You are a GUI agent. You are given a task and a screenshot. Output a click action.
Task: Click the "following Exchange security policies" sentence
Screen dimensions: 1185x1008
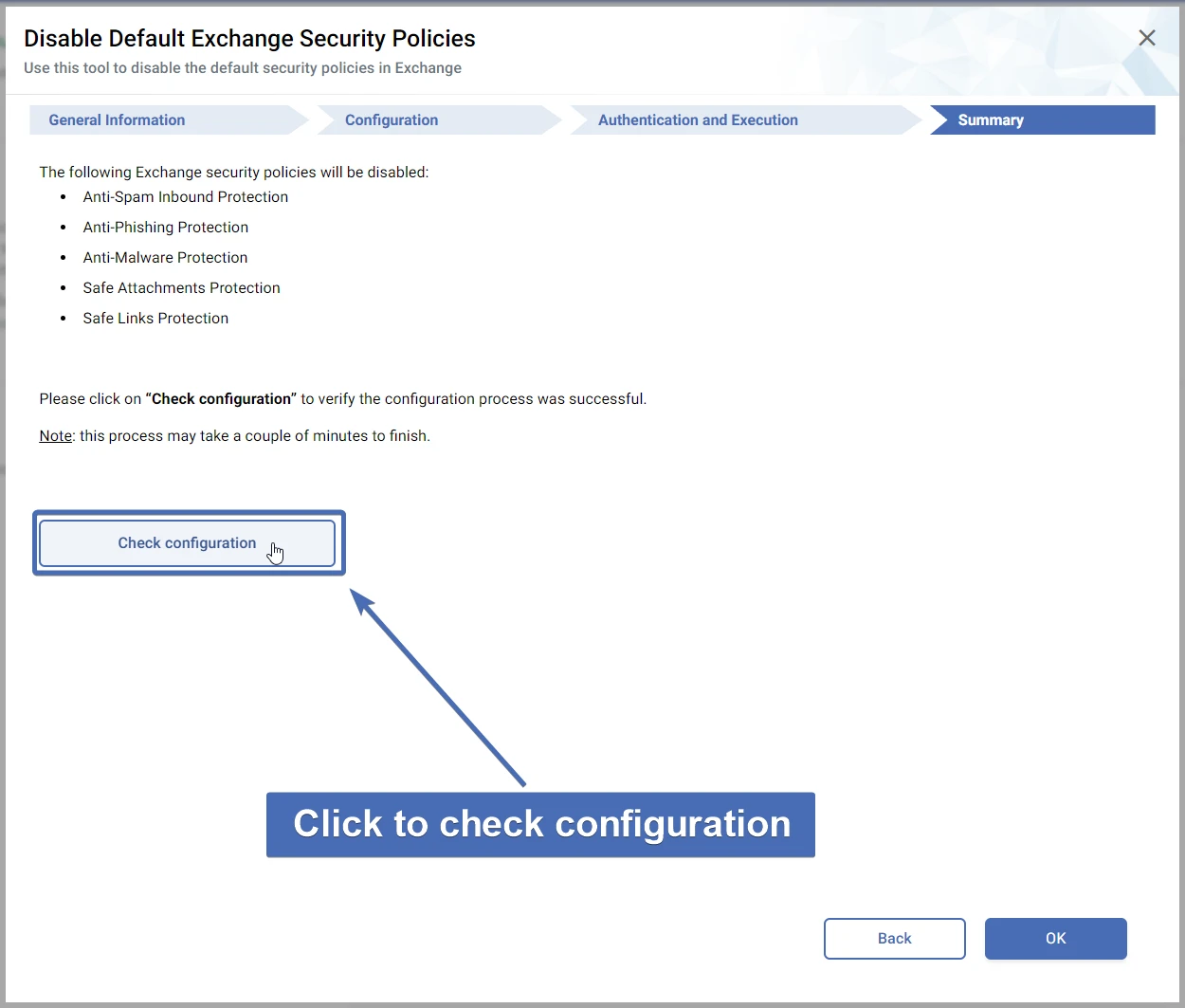pyautogui.click(x=233, y=173)
